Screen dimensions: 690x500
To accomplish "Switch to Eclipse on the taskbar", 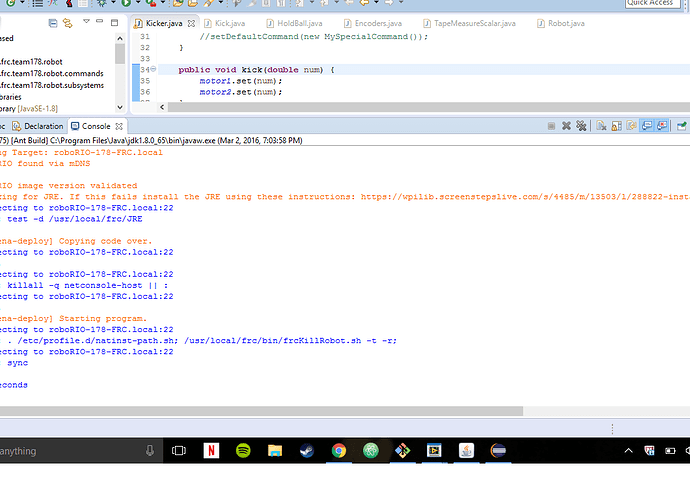I will pyautogui.click(x=498, y=451).
